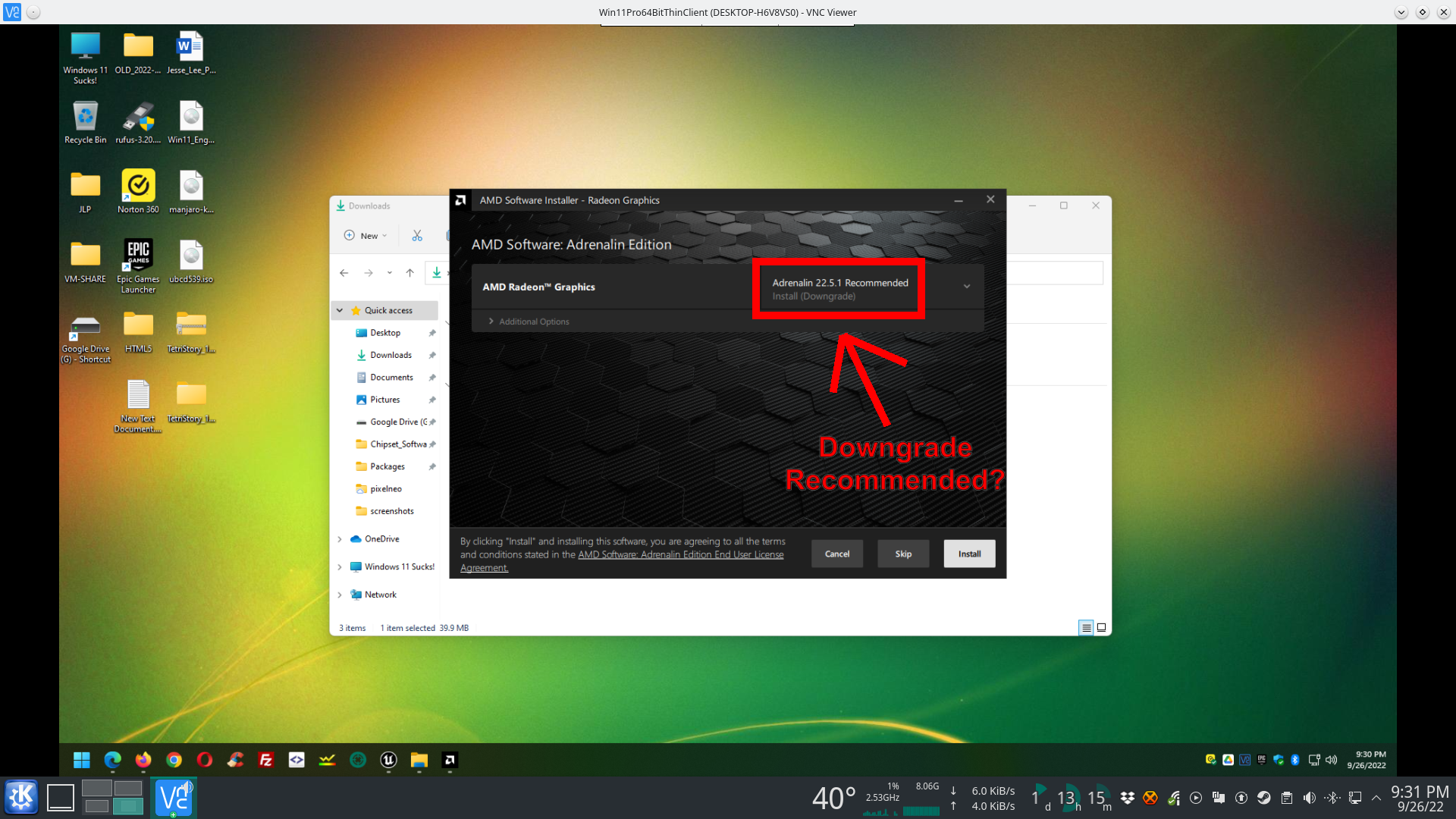The width and height of the screenshot is (1456, 819).
Task: Expand the Windows 11 Sucks! tree node
Action: tap(340, 567)
